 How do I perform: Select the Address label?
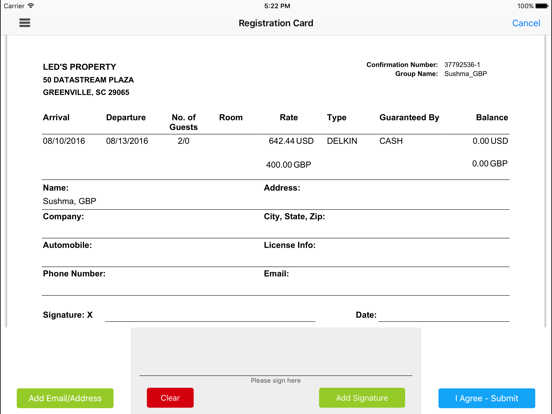click(282, 188)
